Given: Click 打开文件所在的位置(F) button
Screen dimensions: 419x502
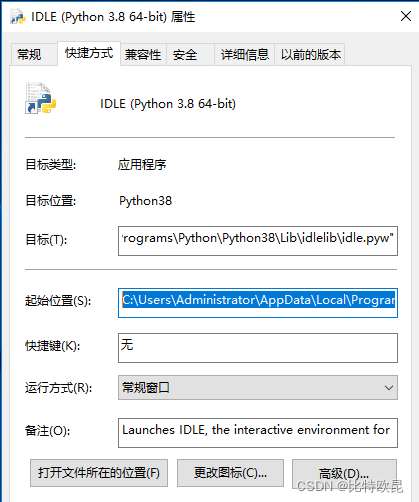Looking at the screenshot, I should [99, 473].
